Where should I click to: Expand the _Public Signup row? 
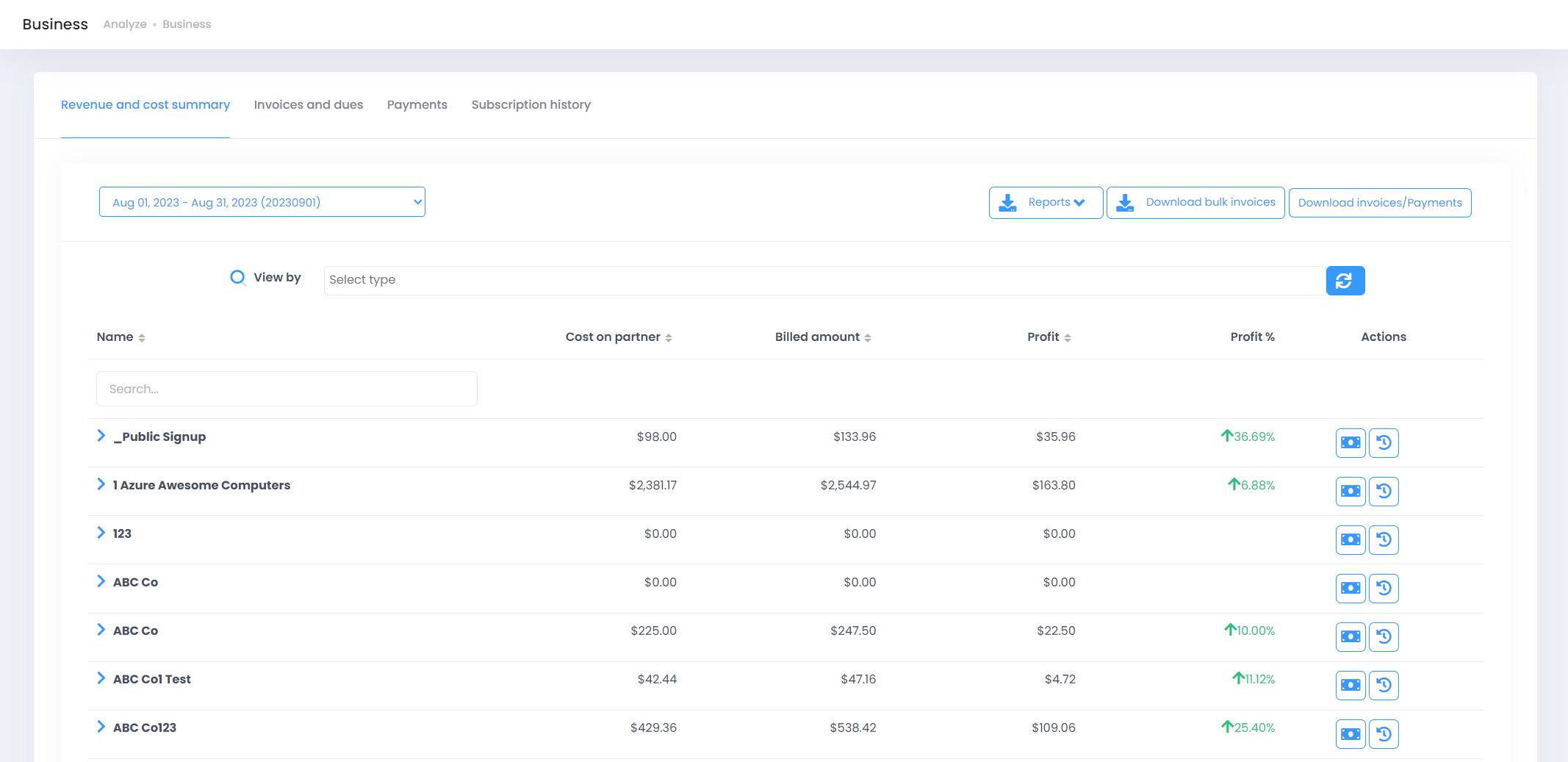(101, 436)
